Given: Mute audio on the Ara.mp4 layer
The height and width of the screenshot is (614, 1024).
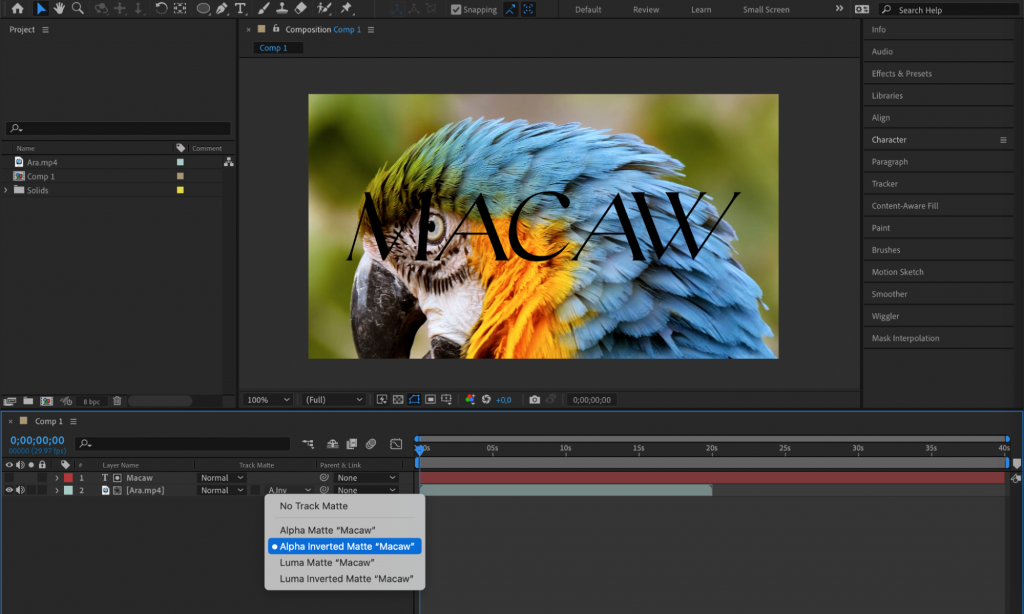Looking at the screenshot, I should [x=21, y=490].
